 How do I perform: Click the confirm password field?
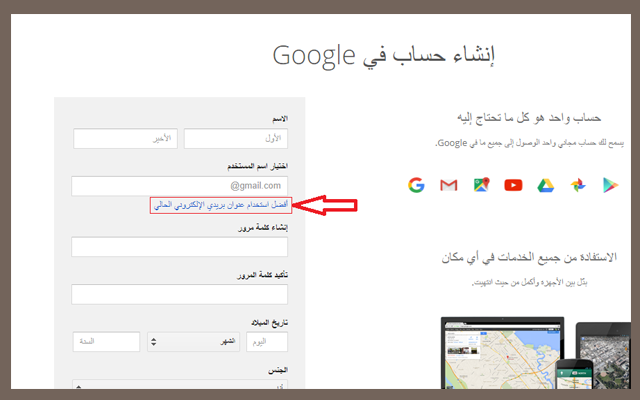(x=180, y=294)
